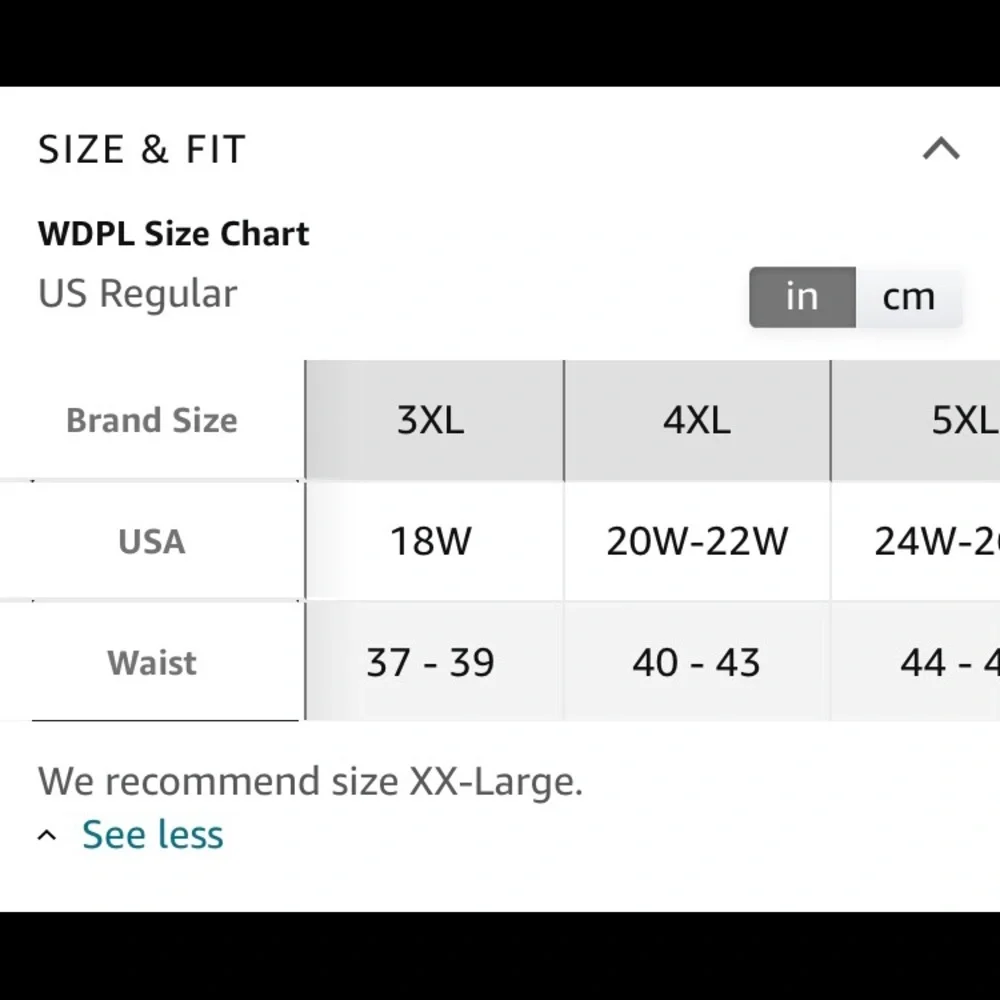
Task: Click the See less link
Action: pos(152,834)
